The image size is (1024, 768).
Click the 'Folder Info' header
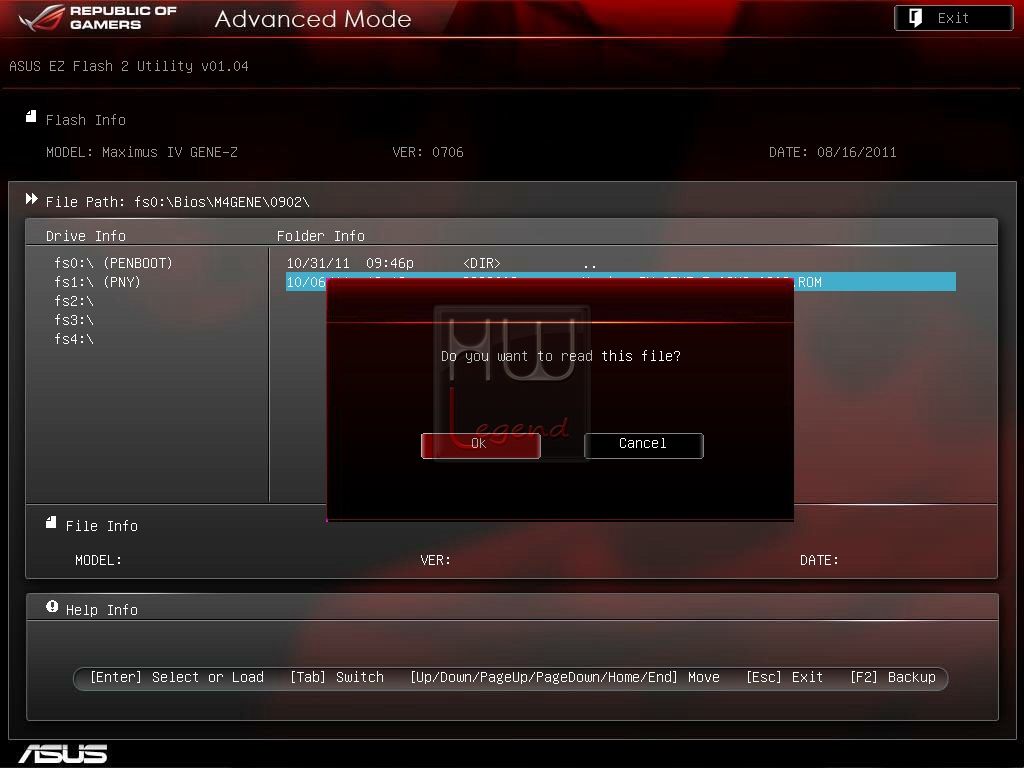[321, 236]
